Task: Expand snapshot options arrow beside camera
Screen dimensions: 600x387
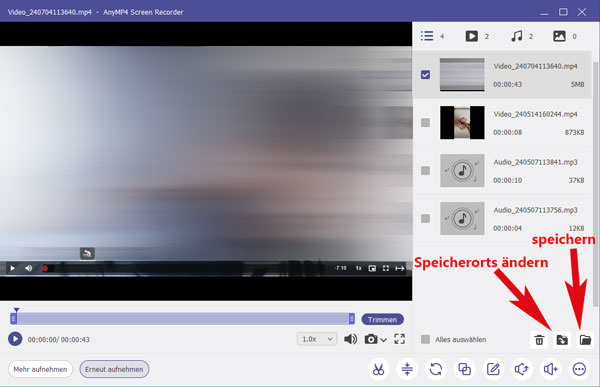Action: coord(383,340)
